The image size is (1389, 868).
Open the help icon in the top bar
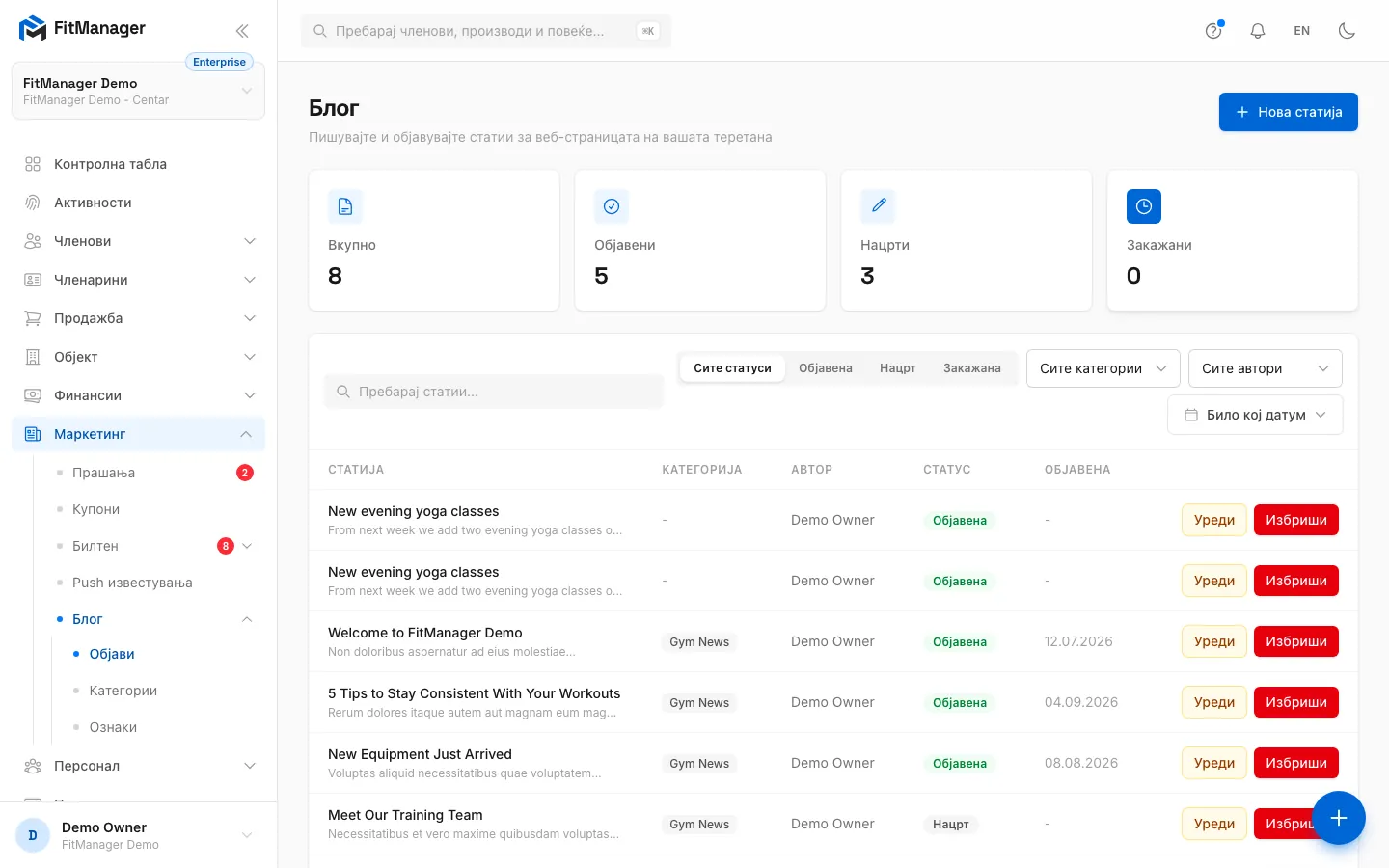click(1213, 31)
